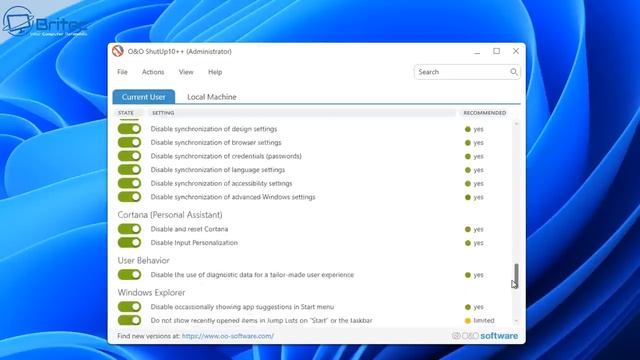Toggle Disable synchronization of language settings
This screenshot has height=360, width=640.
click(x=129, y=170)
